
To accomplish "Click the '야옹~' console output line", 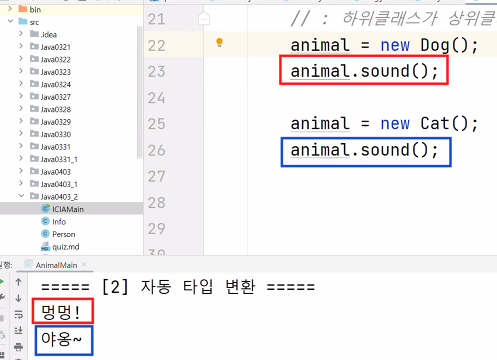I will tap(61, 339).
